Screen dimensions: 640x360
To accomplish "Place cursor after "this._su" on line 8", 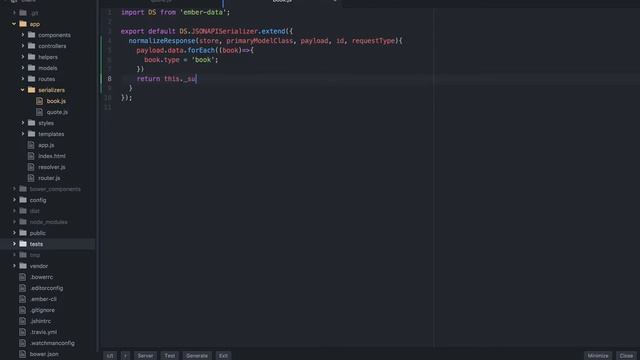I will (x=196, y=79).
